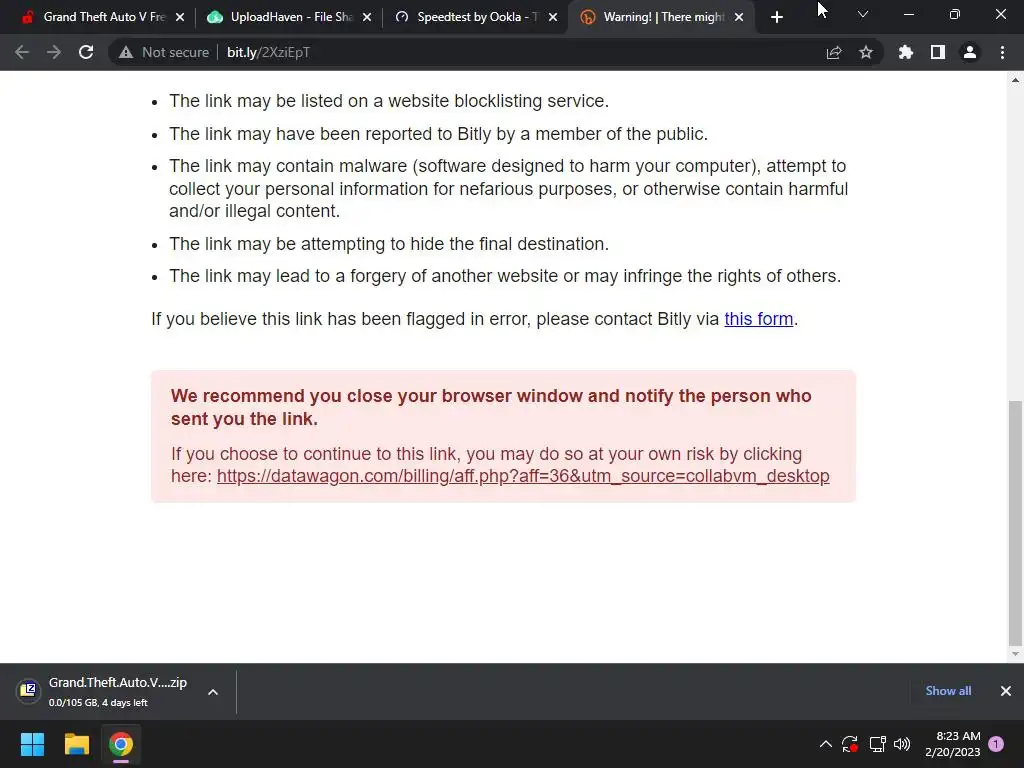Image resolution: width=1024 pixels, height=768 pixels.
Task: Click '0.0/105 GB, 4 days left' status
Action: [x=98, y=703]
